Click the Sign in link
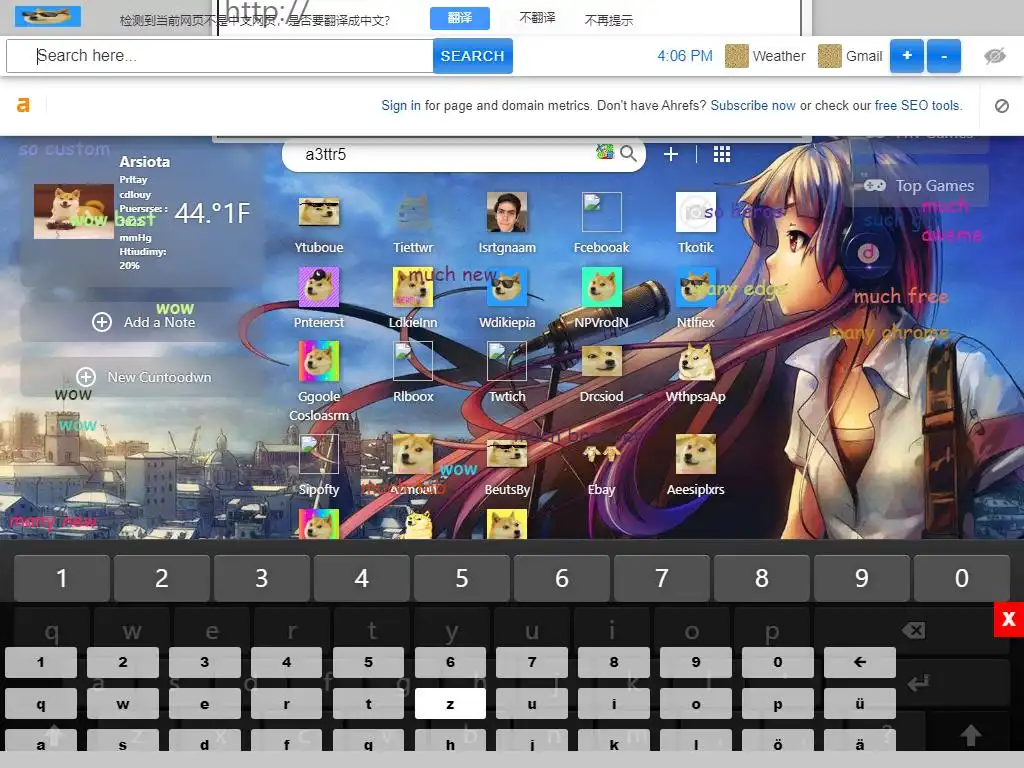The height and width of the screenshot is (768, 1024). point(401,106)
